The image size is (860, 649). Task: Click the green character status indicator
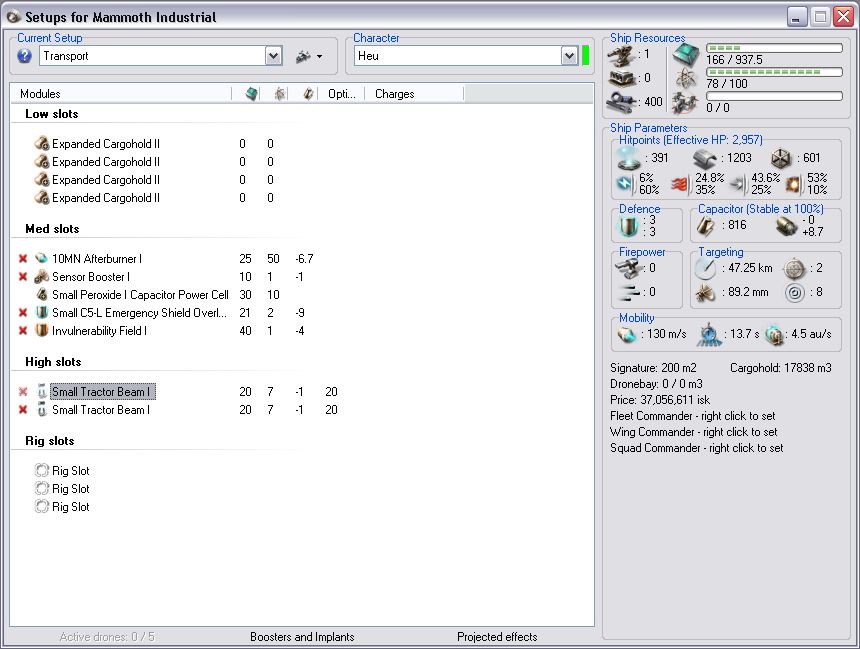585,56
